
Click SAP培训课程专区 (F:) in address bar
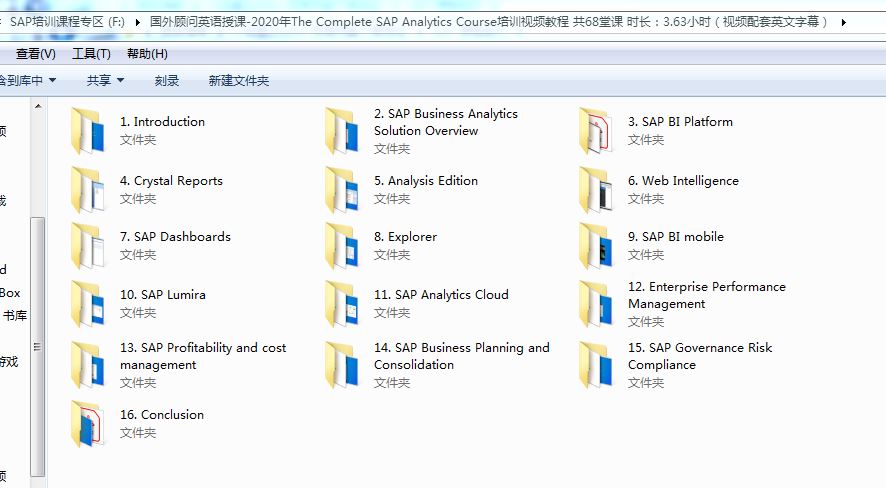[67, 22]
